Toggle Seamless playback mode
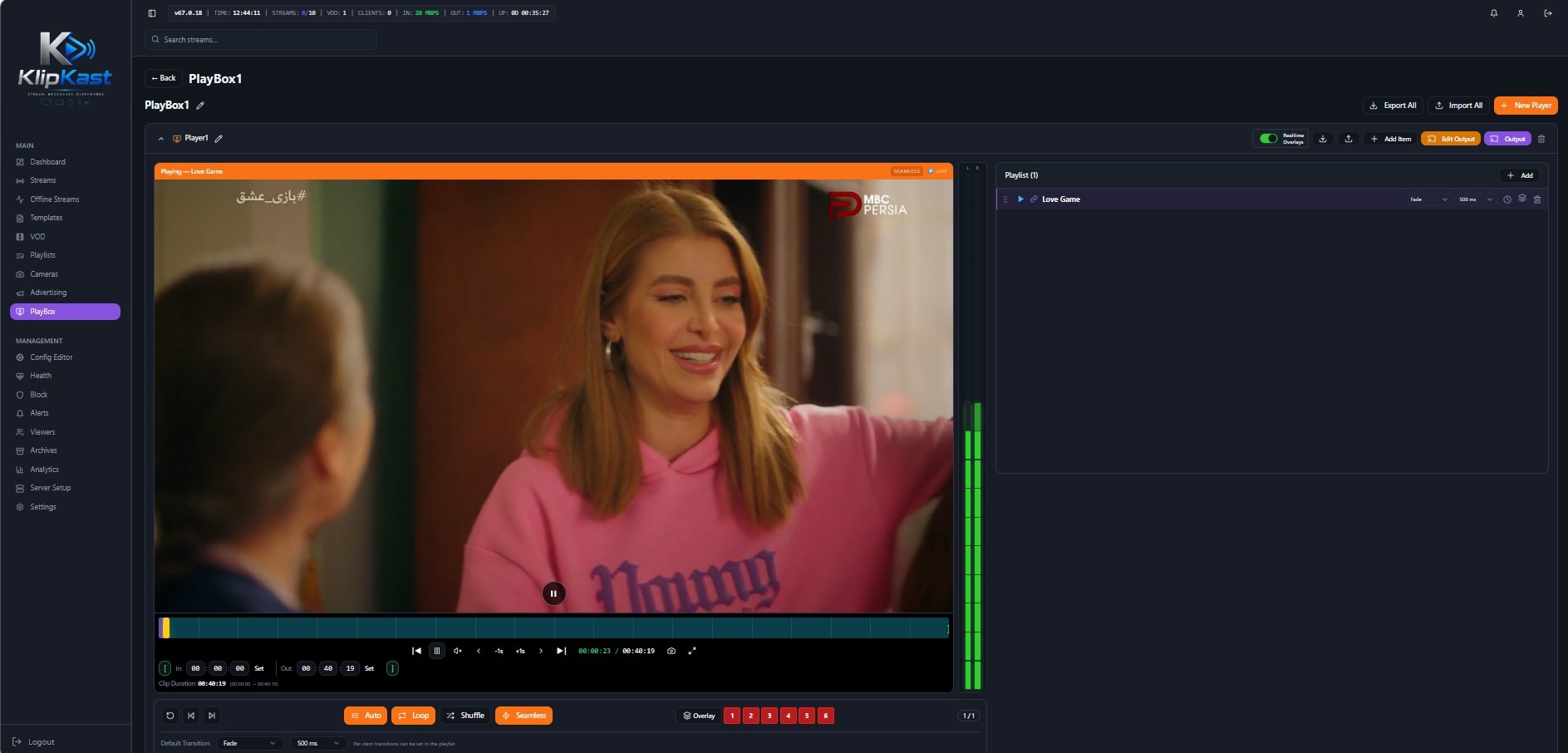The height and width of the screenshot is (753, 1568). pos(524,716)
